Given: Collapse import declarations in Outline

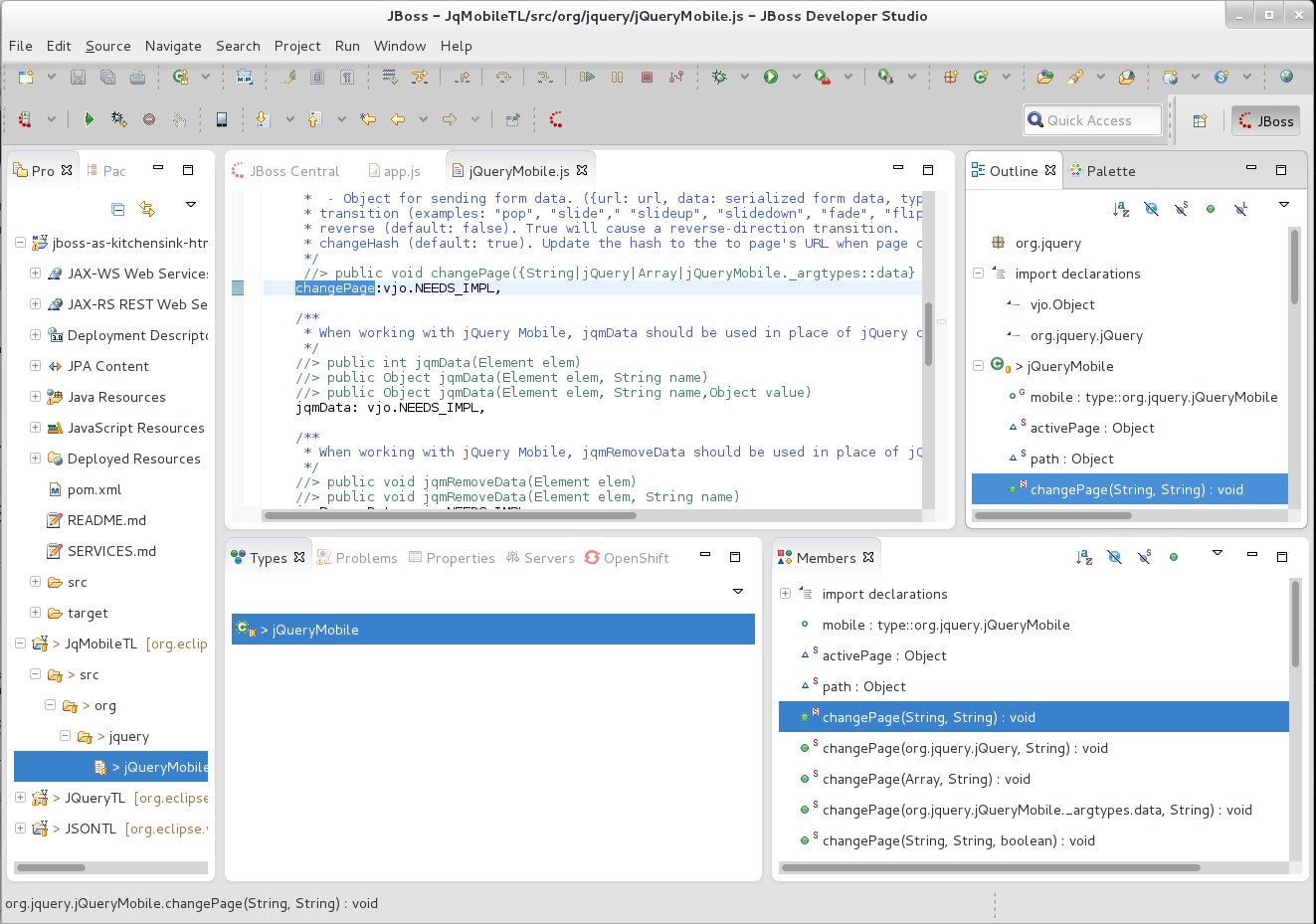Looking at the screenshot, I should point(978,273).
